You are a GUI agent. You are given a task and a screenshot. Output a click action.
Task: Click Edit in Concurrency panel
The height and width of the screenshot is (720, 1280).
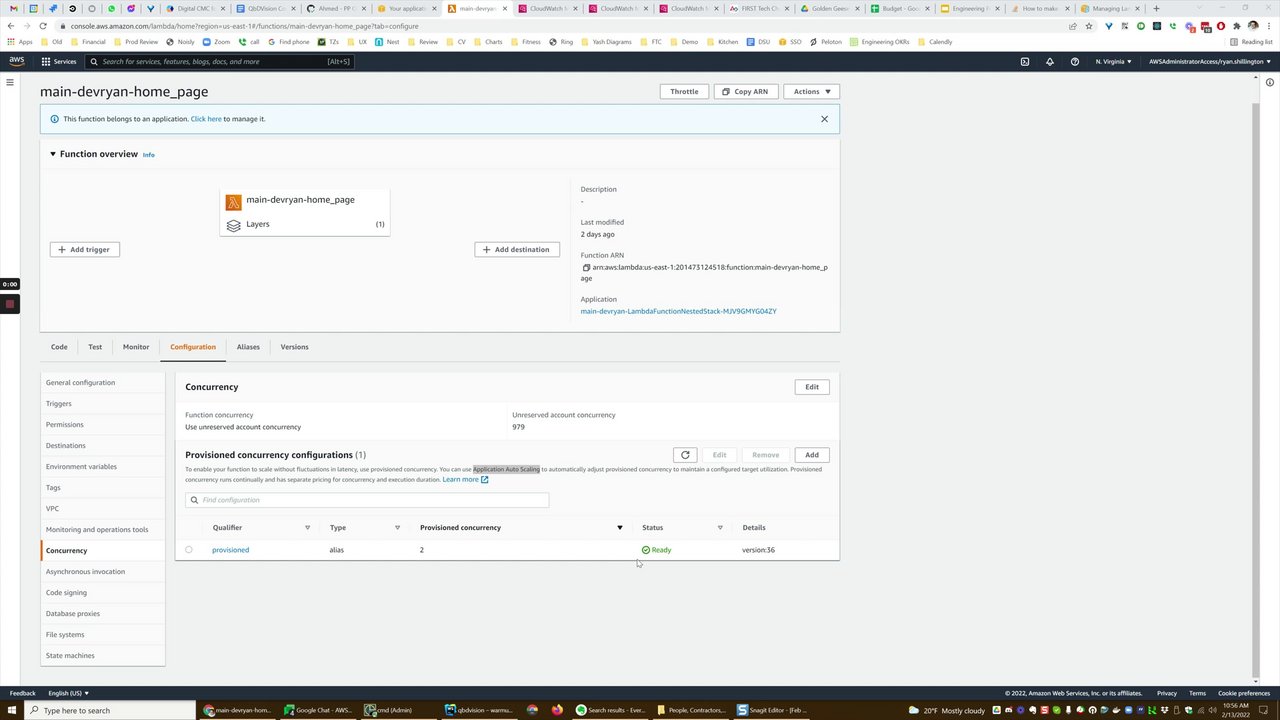[x=812, y=387]
